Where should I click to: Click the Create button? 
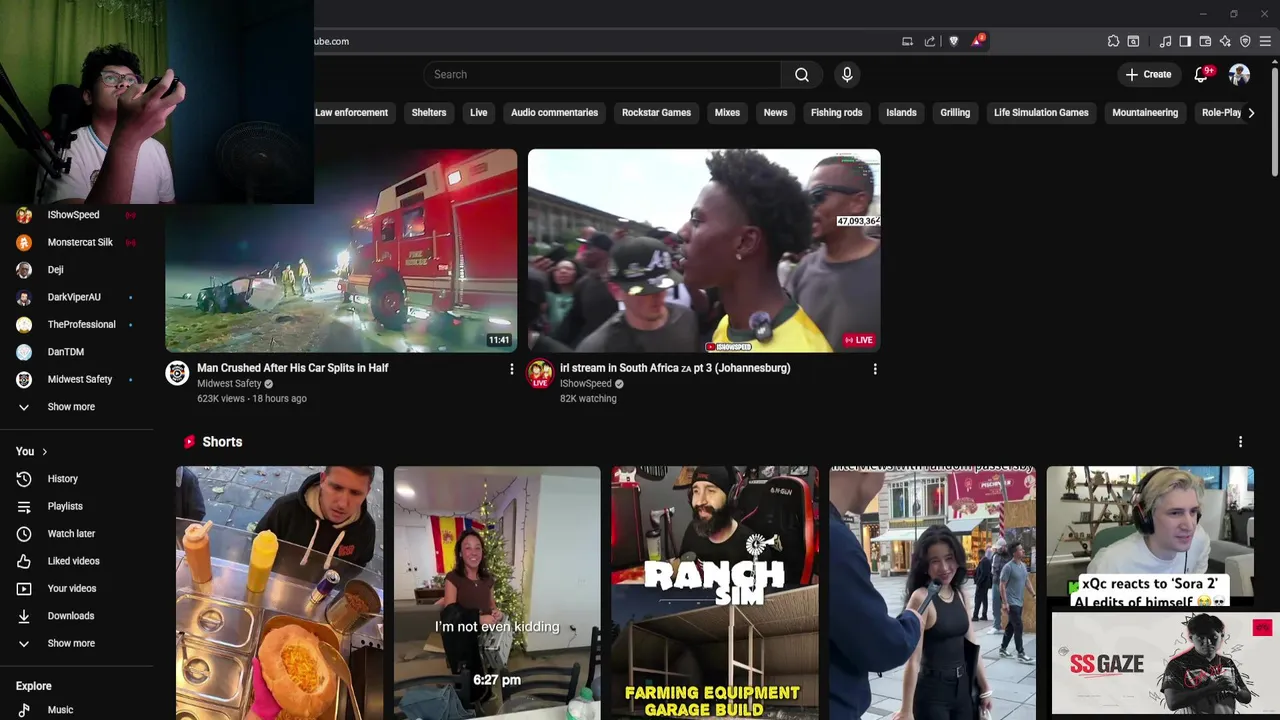[x=1148, y=74]
